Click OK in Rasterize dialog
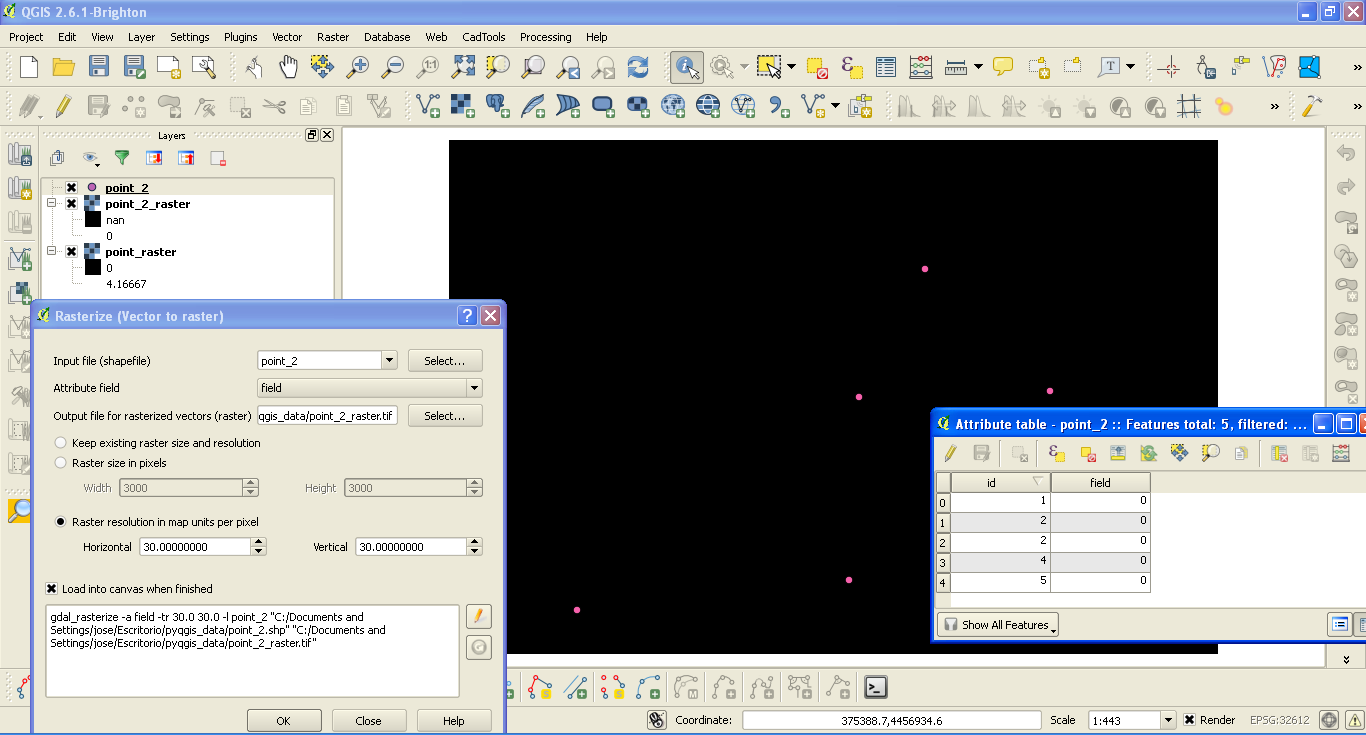1366x735 pixels. click(x=284, y=721)
